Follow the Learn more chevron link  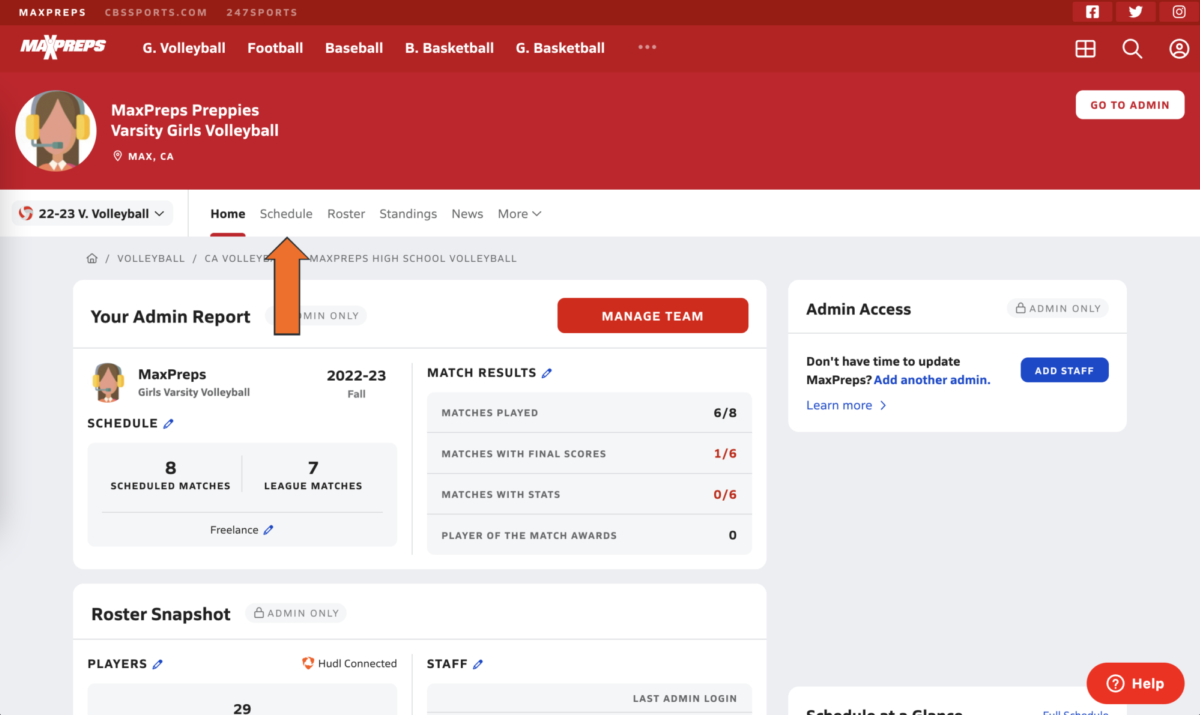click(846, 405)
